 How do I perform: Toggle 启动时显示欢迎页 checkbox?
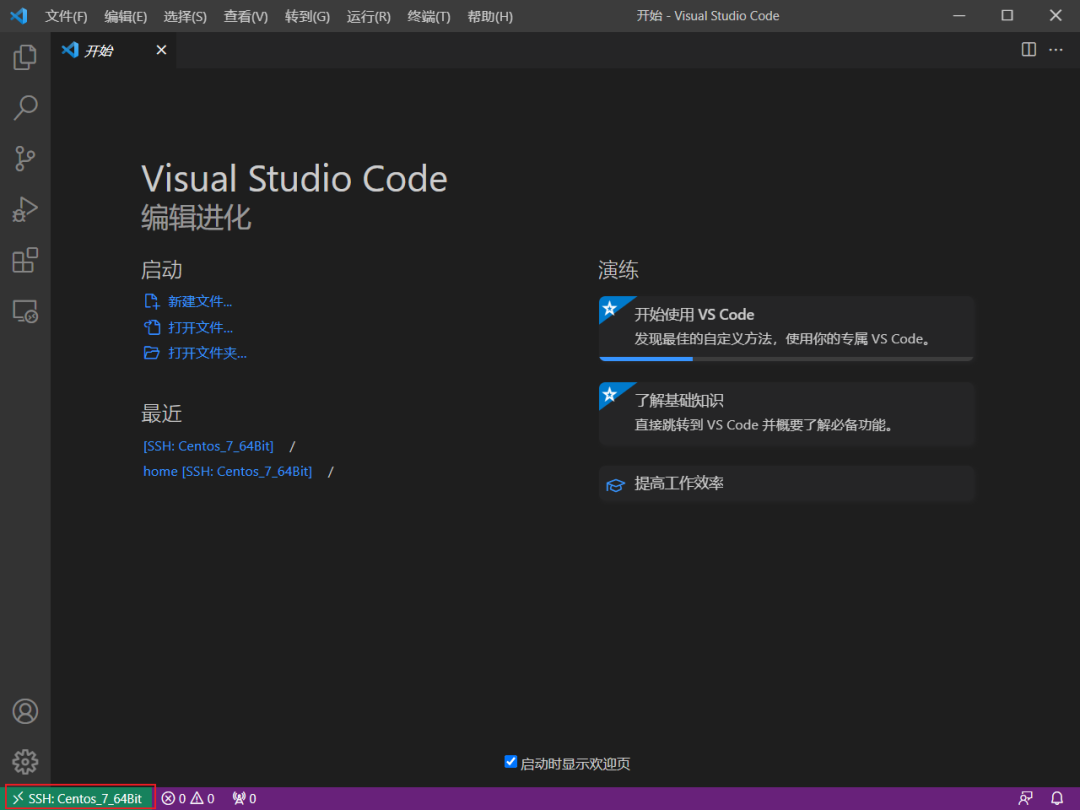tap(510, 762)
